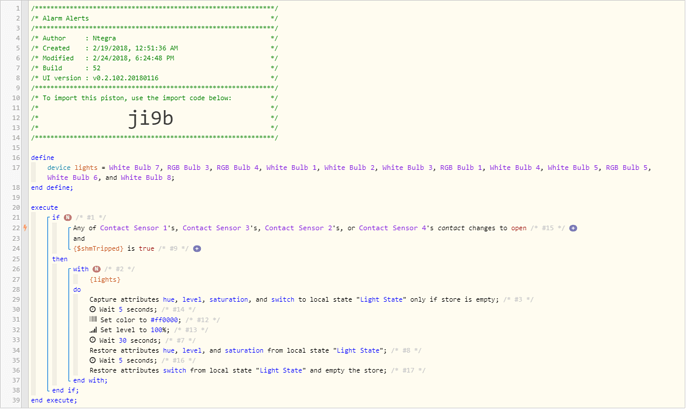Click the 100% level value
This screenshot has height=412, width=690.
pyautogui.click(x=159, y=331)
